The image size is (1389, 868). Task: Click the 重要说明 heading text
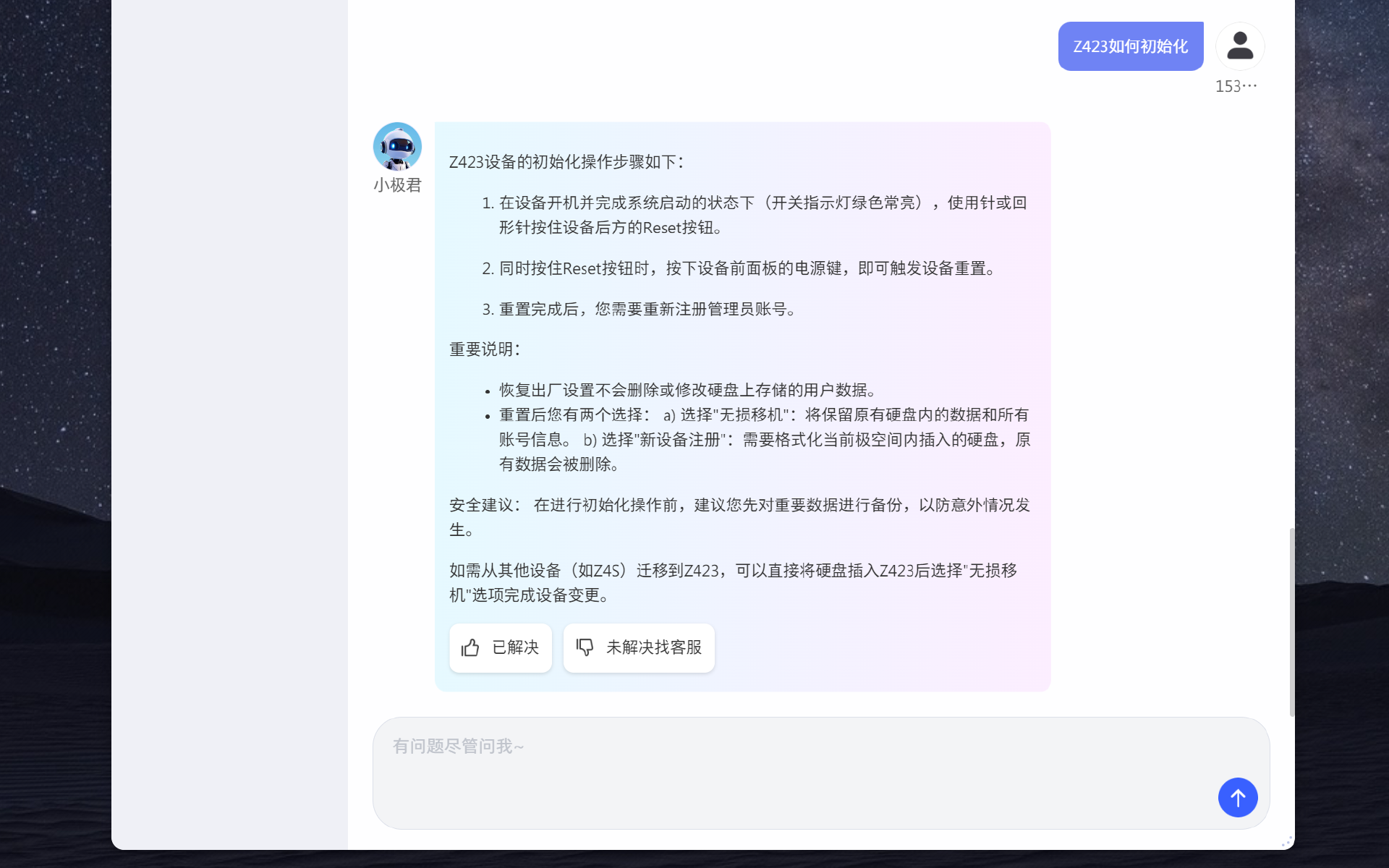[485, 349]
